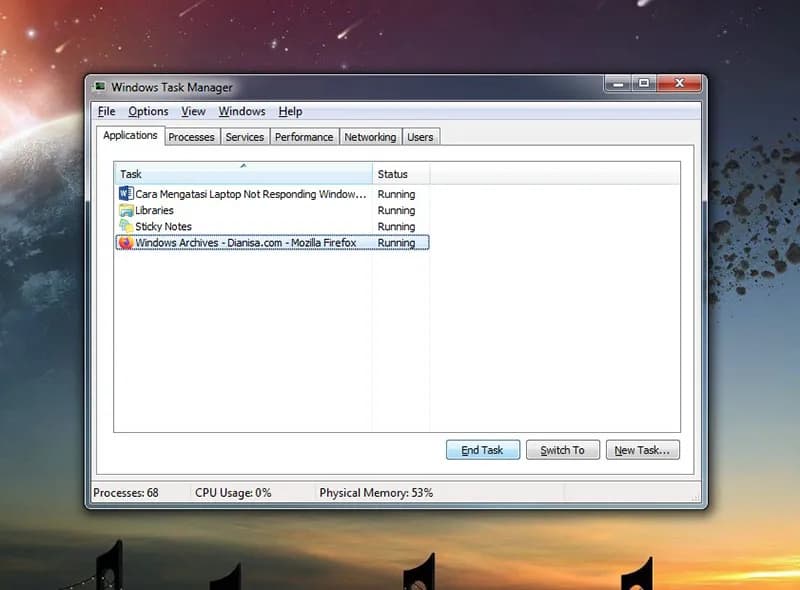Click the Word document icon in task list

click(125, 194)
